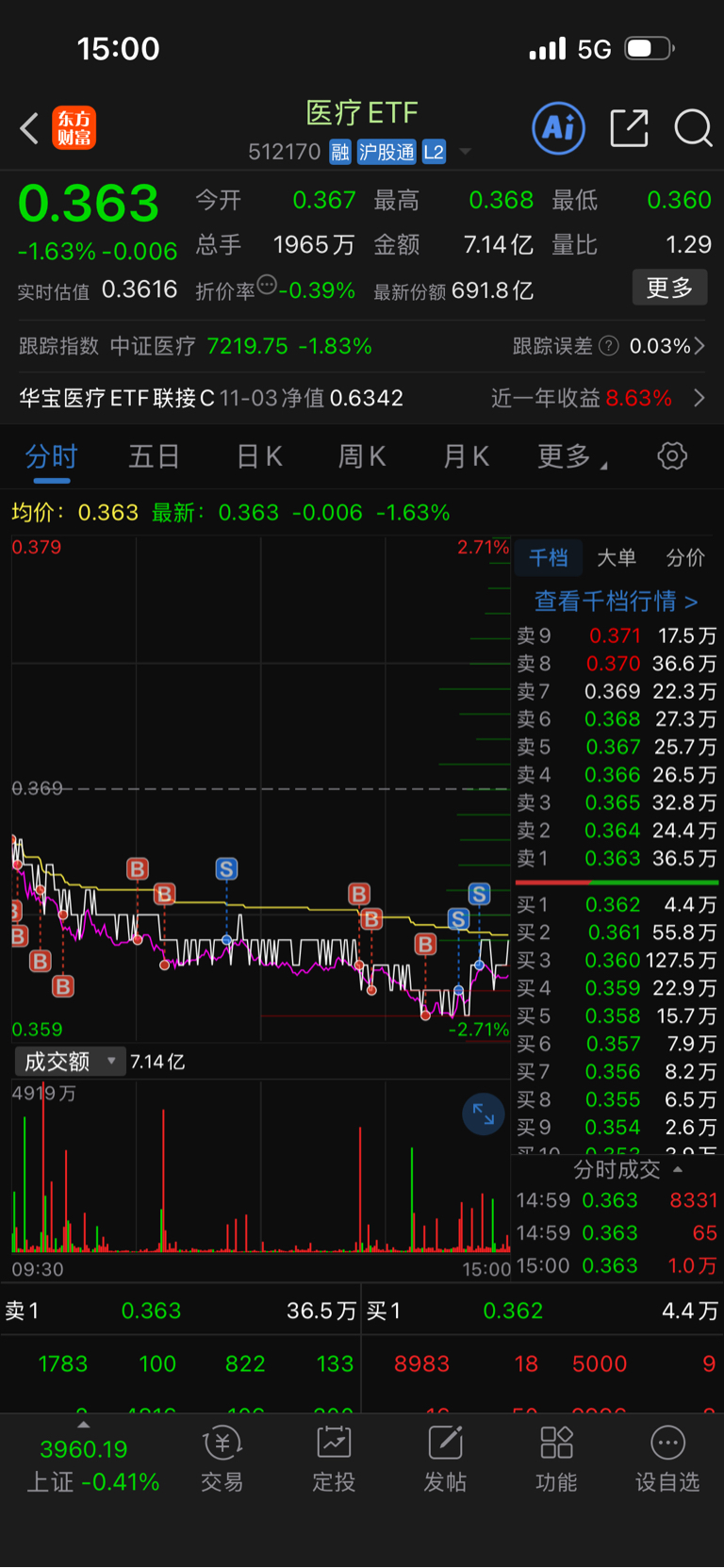Select the 分价 tab

[685, 558]
